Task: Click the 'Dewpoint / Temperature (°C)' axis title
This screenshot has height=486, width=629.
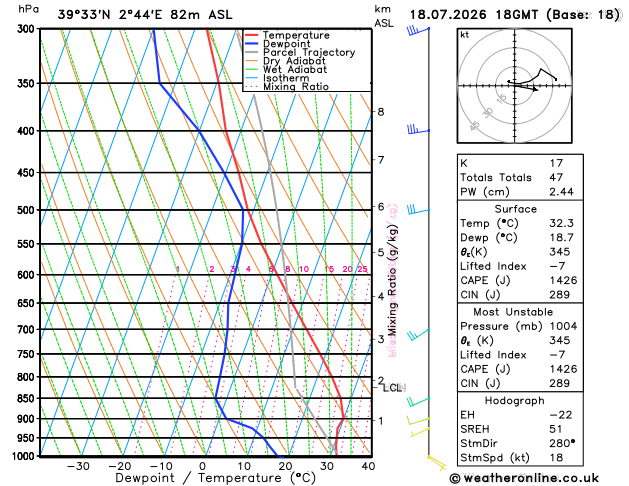Action: click(x=215, y=478)
